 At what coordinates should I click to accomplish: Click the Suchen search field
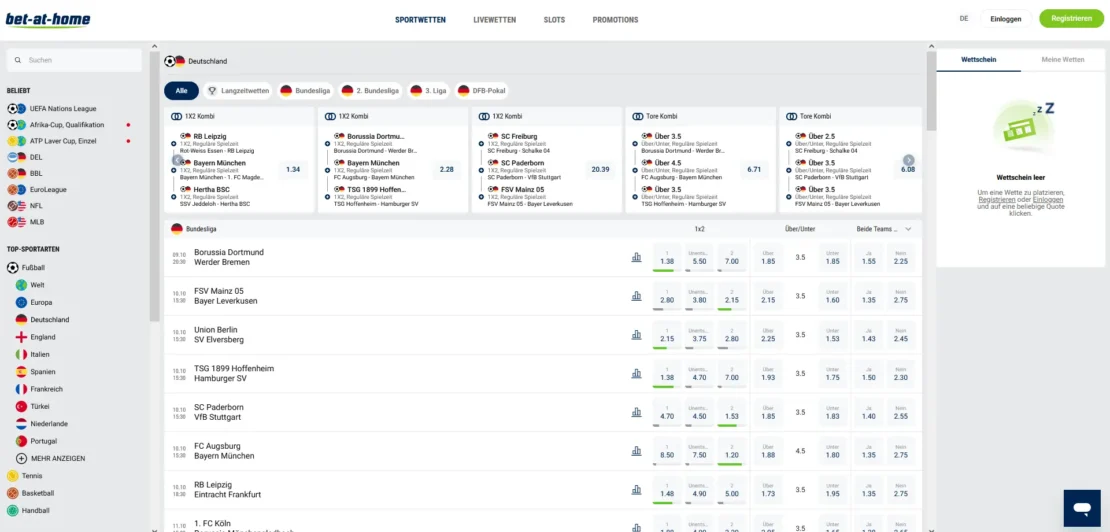74,61
